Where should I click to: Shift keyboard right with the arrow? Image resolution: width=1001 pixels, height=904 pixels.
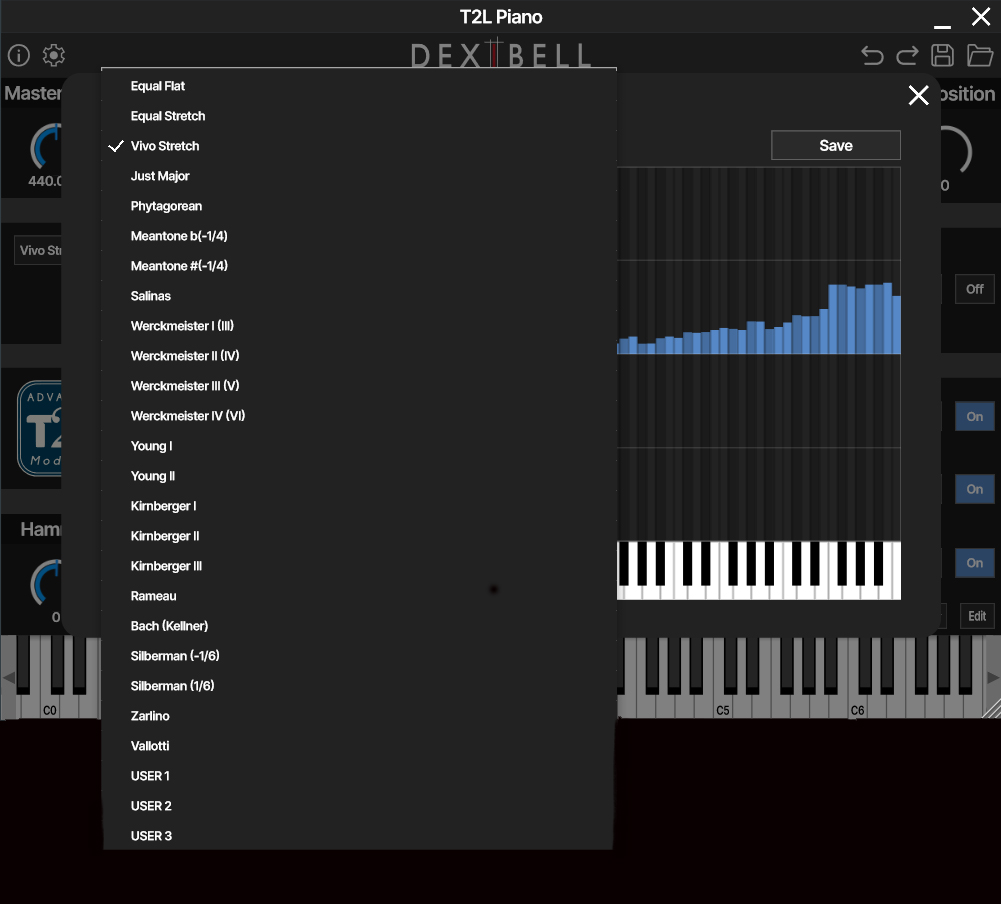993,677
